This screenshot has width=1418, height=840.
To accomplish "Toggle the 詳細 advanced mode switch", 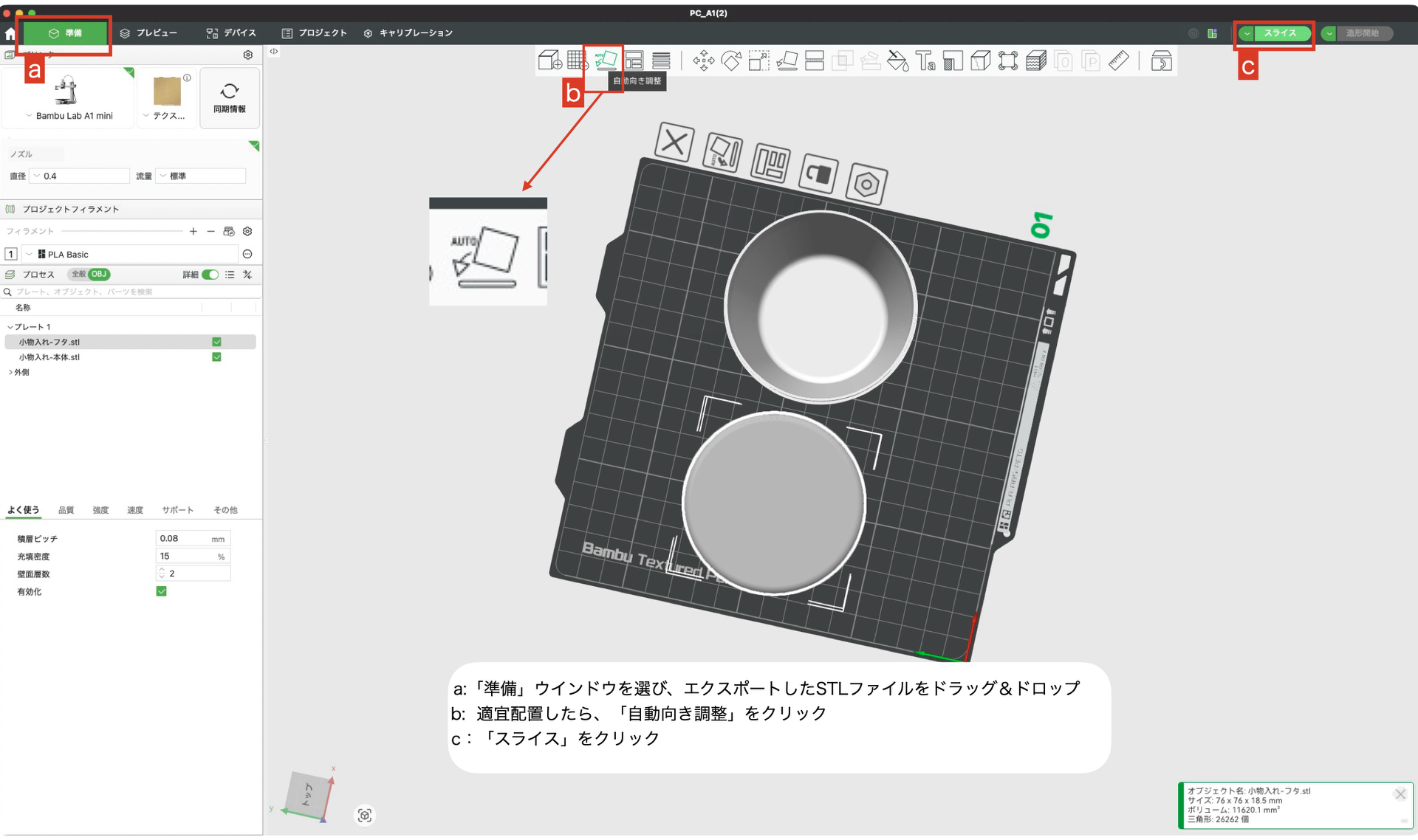I will [x=210, y=275].
